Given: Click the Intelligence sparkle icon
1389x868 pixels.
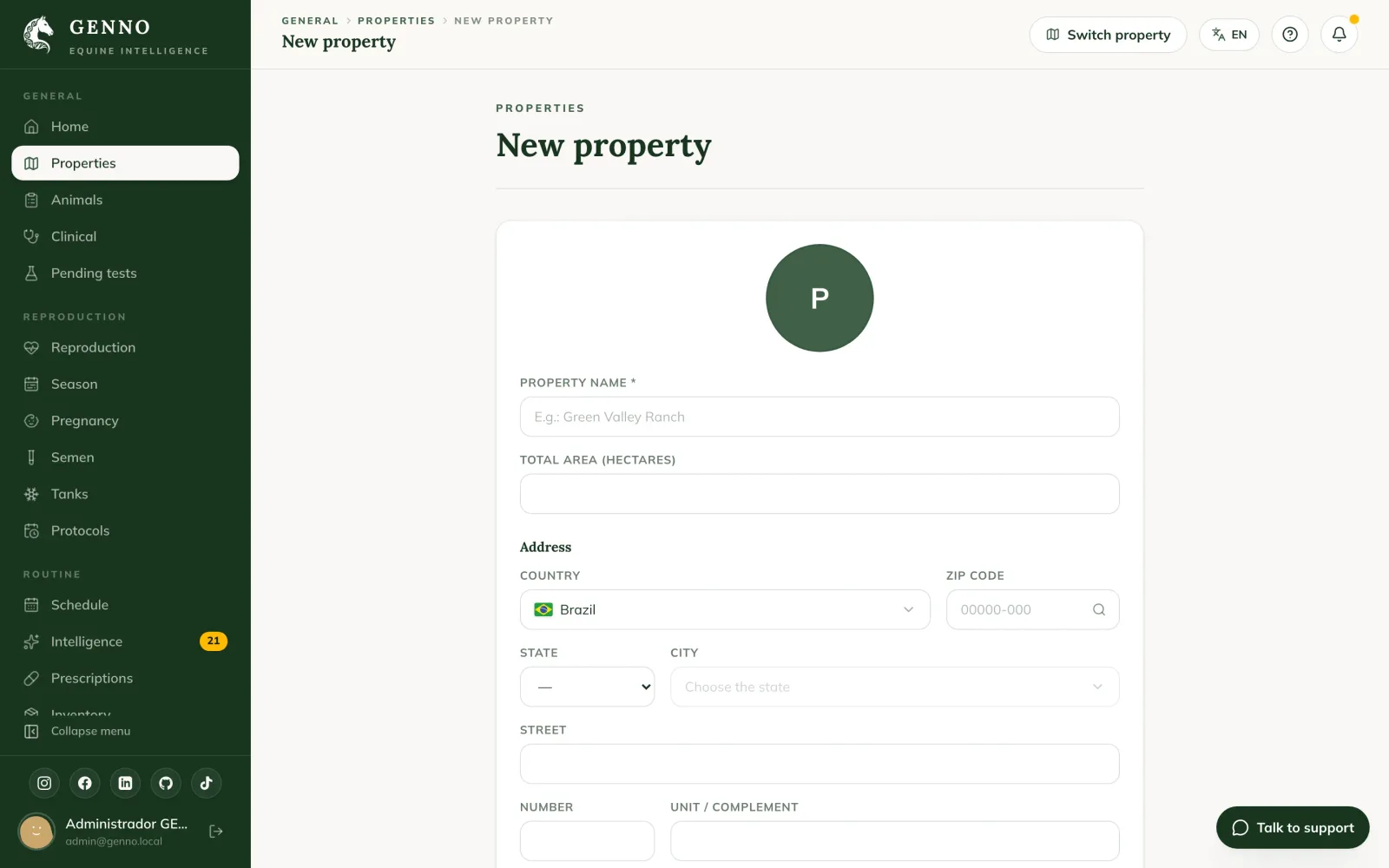Looking at the screenshot, I should [x=31, y=641].
